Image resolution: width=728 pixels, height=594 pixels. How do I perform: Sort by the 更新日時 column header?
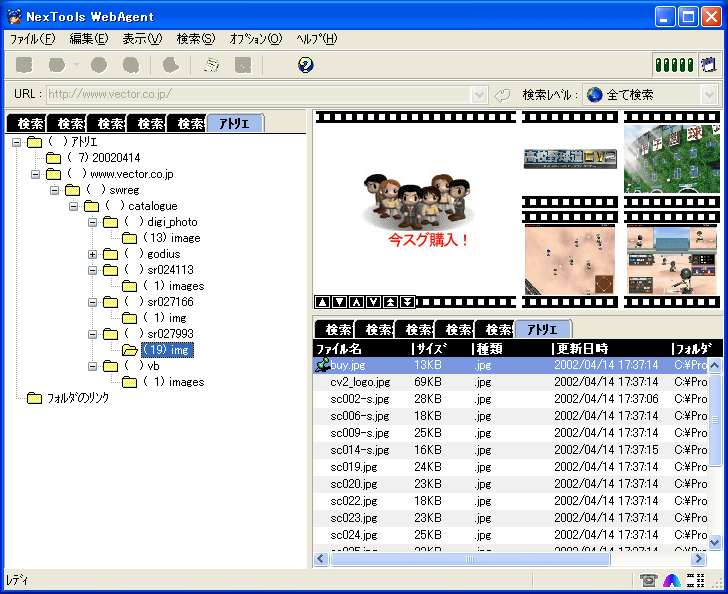pyautogui.click(x=612, y=349)
